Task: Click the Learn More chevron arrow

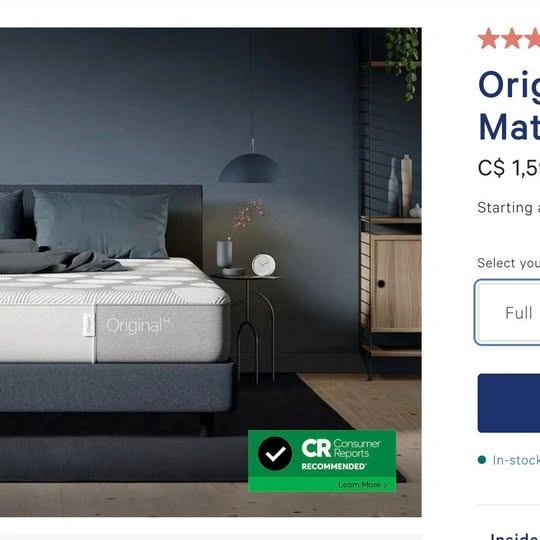Action: click(385, 485)
